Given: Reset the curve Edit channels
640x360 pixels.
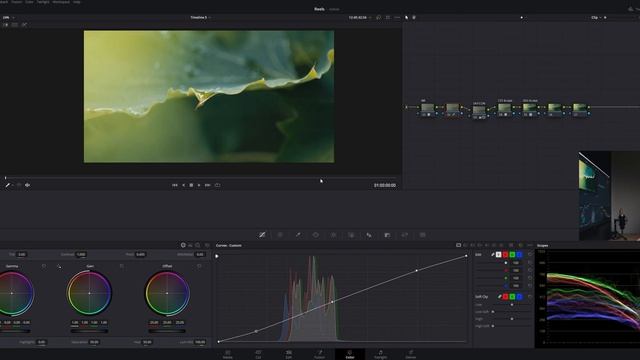Looking at the screenshot, I should pos(530,255).
